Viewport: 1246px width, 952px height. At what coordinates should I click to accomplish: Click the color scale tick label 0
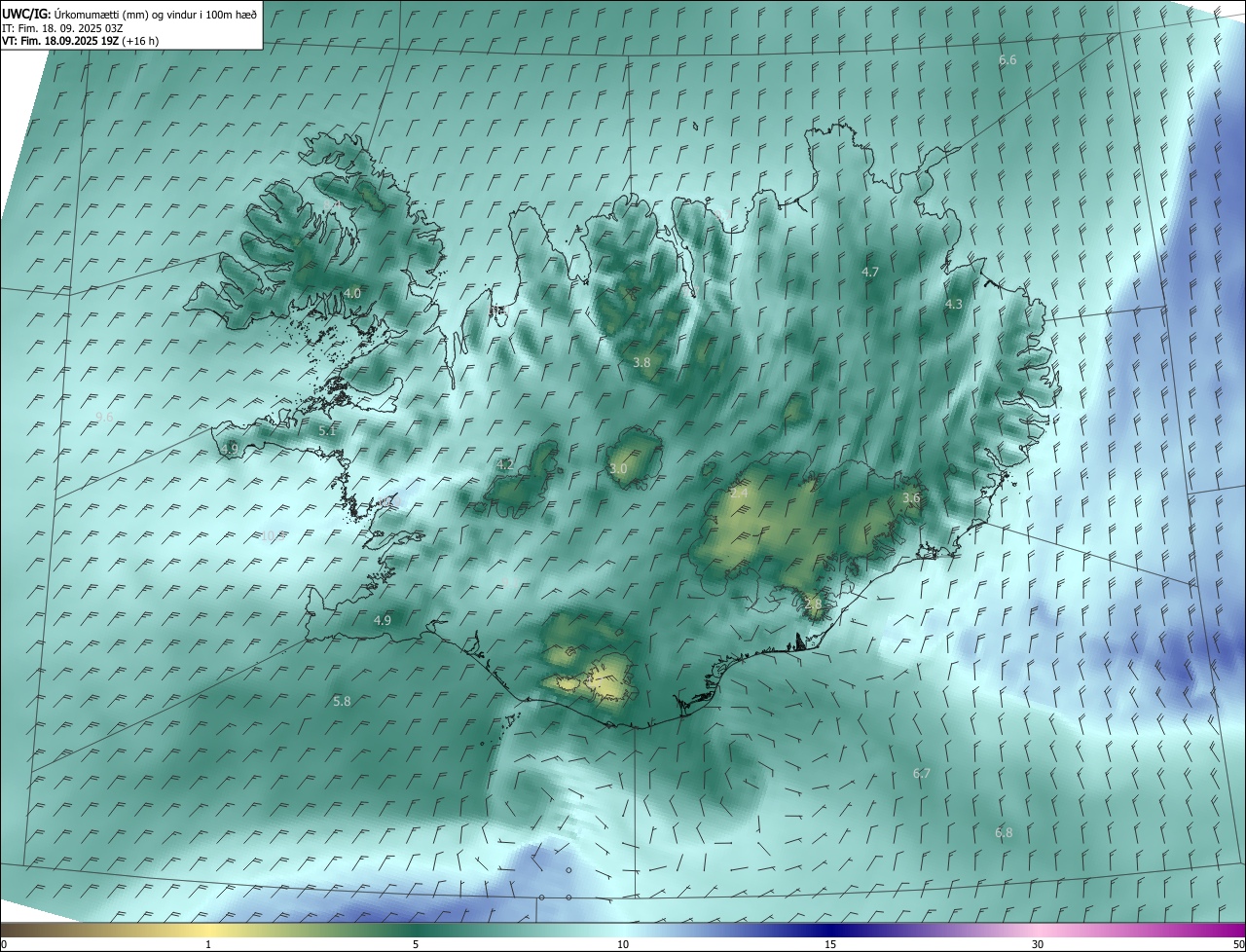pos(4,944)
